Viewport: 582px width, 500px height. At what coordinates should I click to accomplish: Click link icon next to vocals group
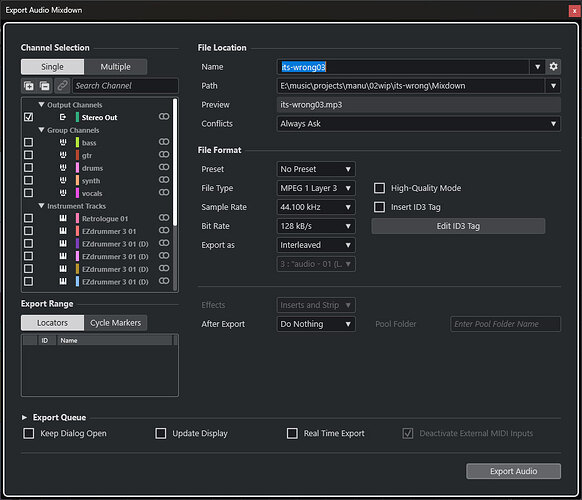point(164,192)
